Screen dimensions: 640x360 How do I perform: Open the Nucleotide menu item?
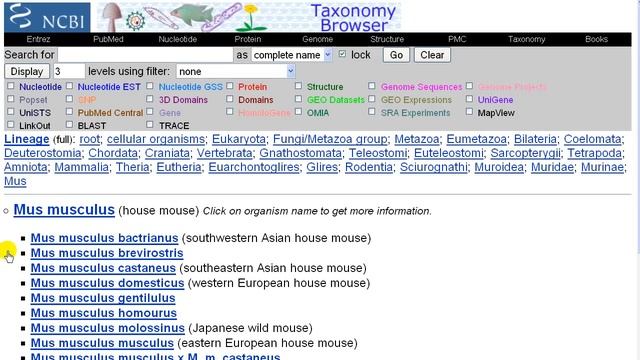pos(178,39)
